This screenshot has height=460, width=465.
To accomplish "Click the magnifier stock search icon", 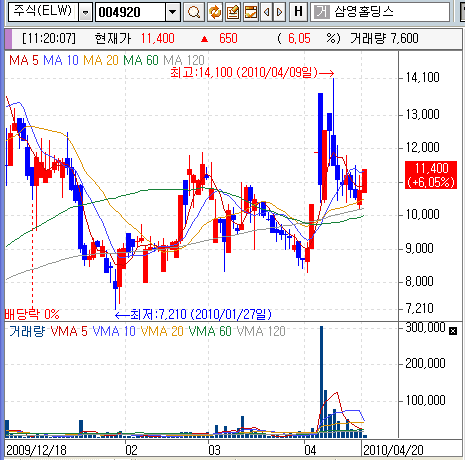I will click(x=194, y=12).
